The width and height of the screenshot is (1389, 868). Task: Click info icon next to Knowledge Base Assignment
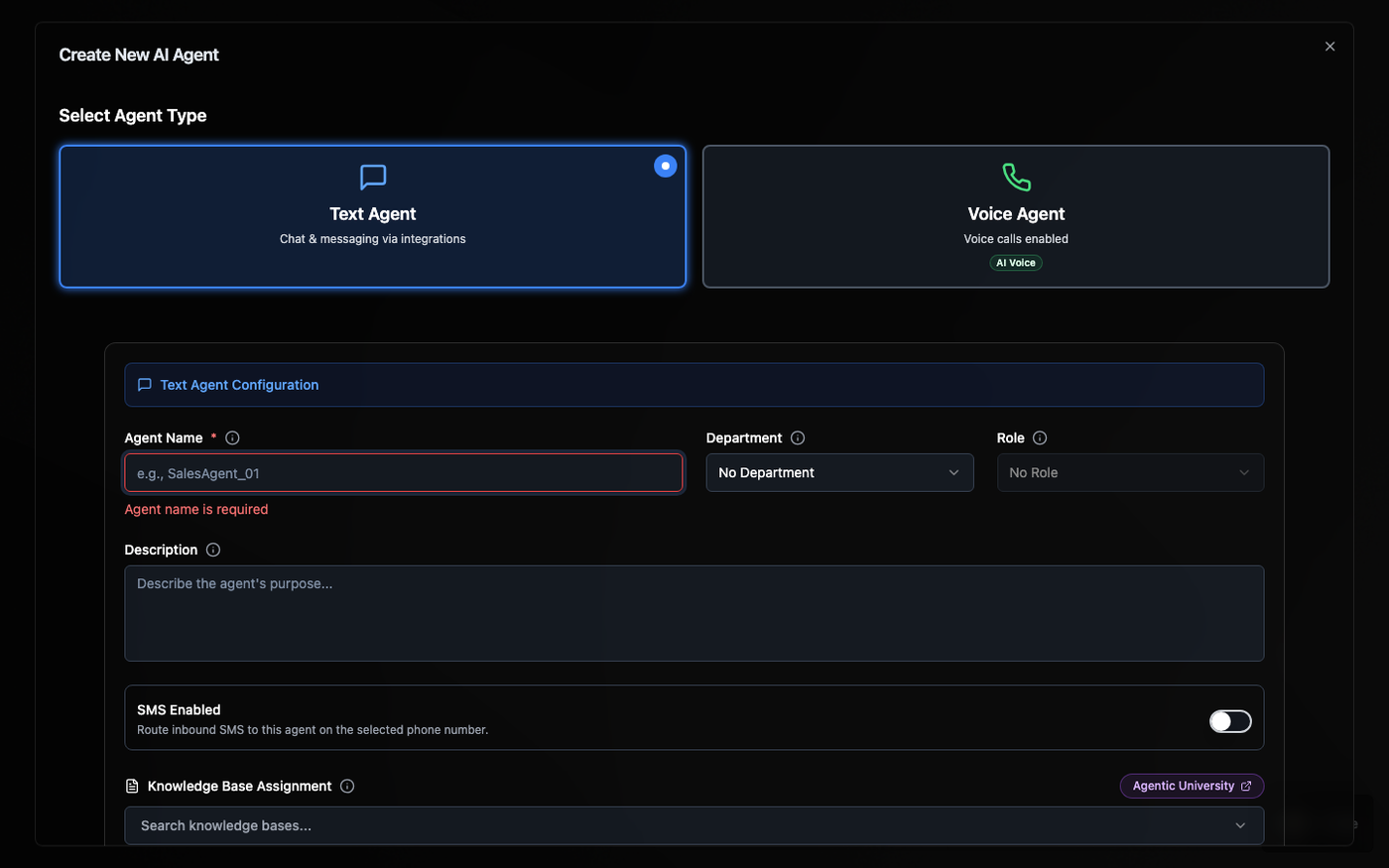347,786
